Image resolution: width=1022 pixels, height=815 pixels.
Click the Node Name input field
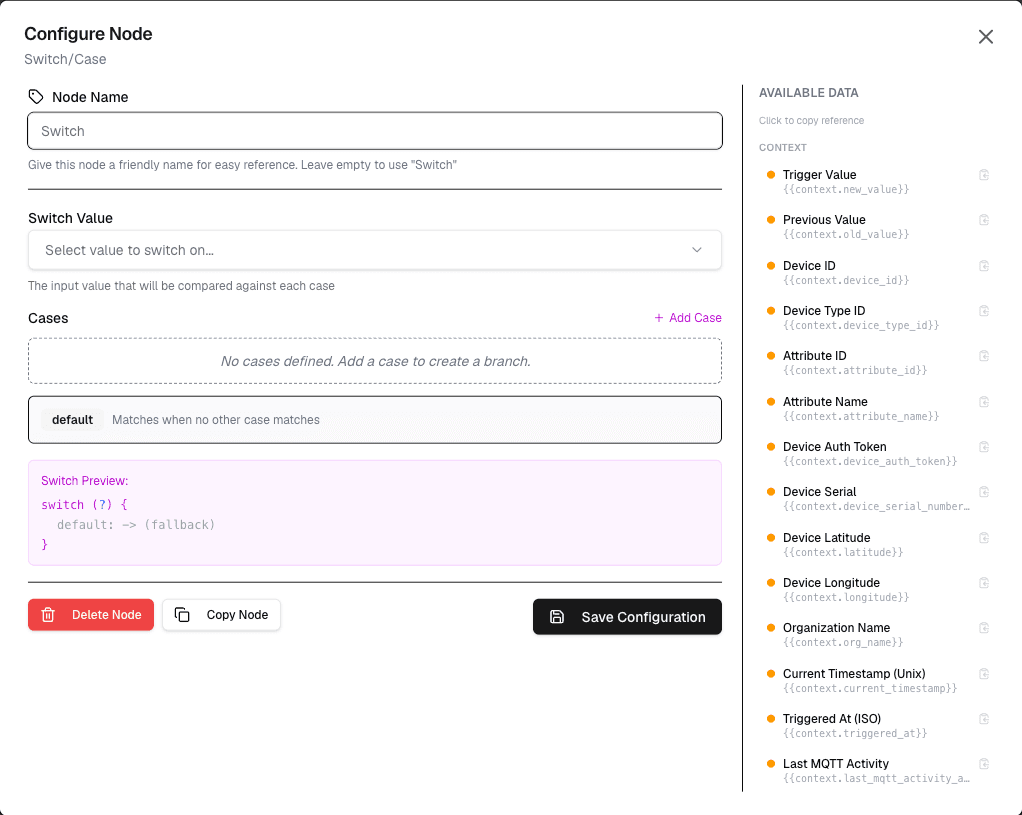(x=375, y=131)
